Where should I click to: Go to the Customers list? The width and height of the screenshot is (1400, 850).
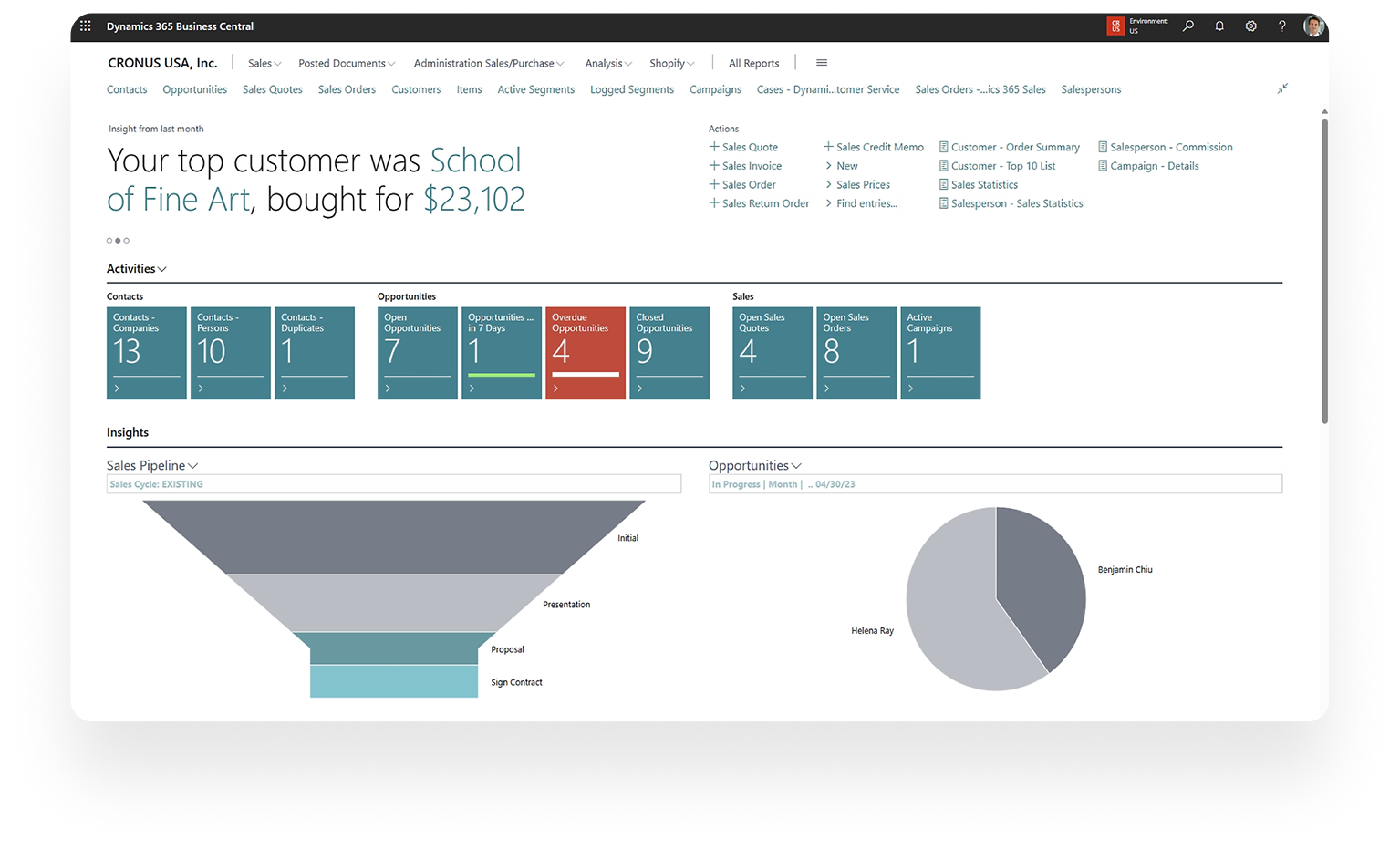(416, 89)
